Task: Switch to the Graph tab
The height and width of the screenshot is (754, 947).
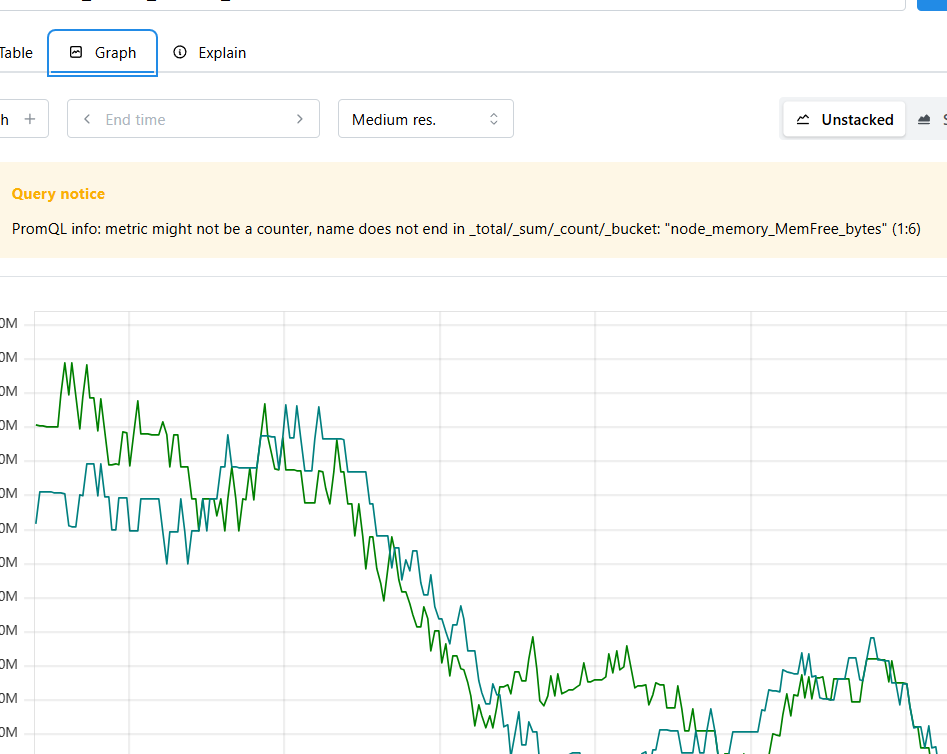Action: point(103,53)
